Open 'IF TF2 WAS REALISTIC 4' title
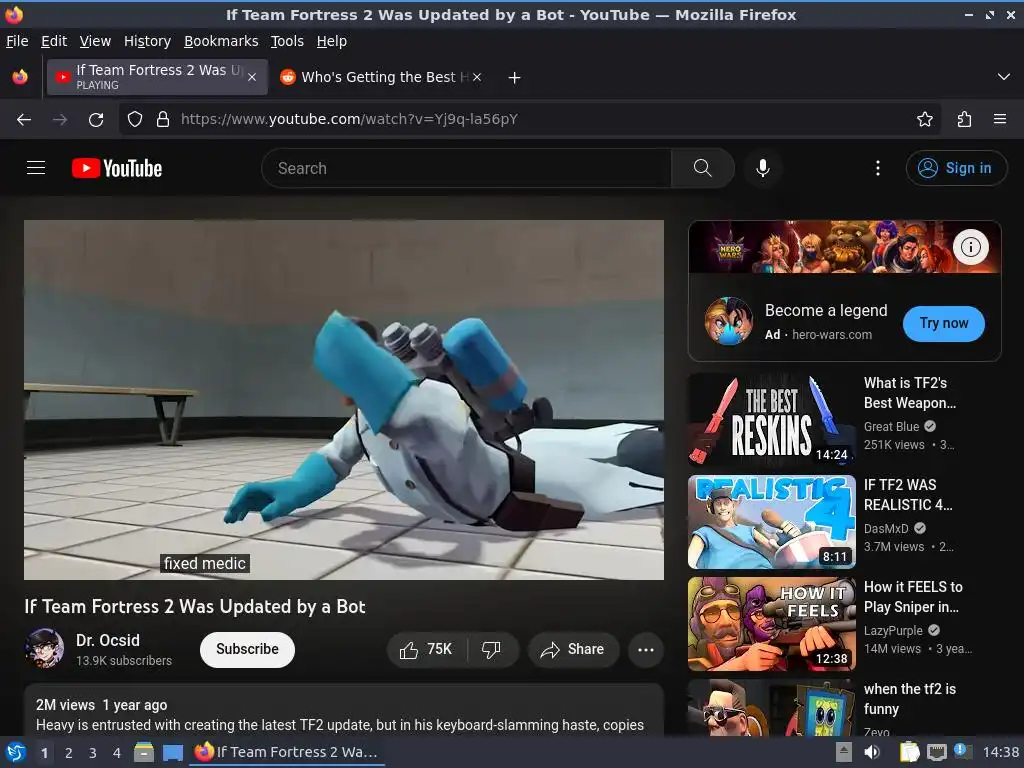 [908, 494]
